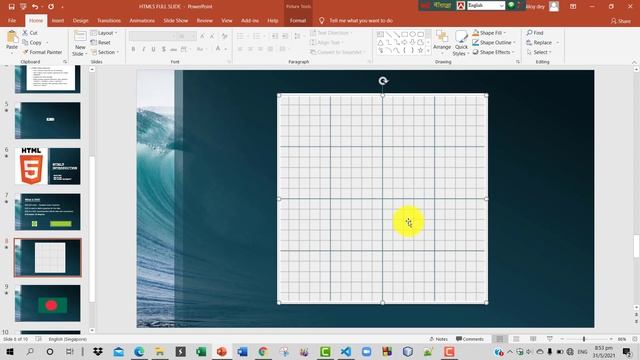
Task: Switch to the Transitions tab
Action: (x=109, y=20)
